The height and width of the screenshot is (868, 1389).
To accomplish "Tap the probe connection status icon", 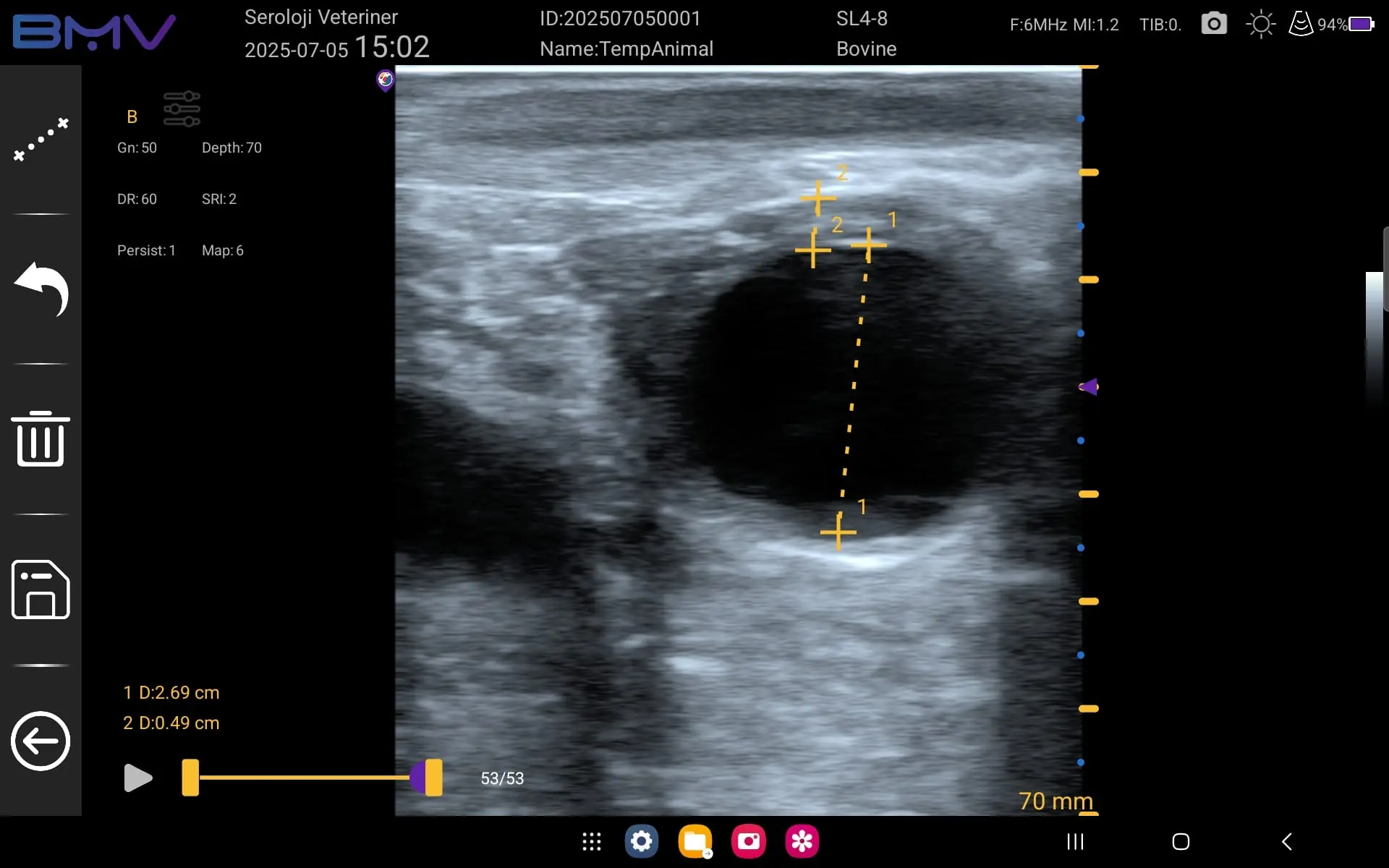I will [x=1301, y=24].
